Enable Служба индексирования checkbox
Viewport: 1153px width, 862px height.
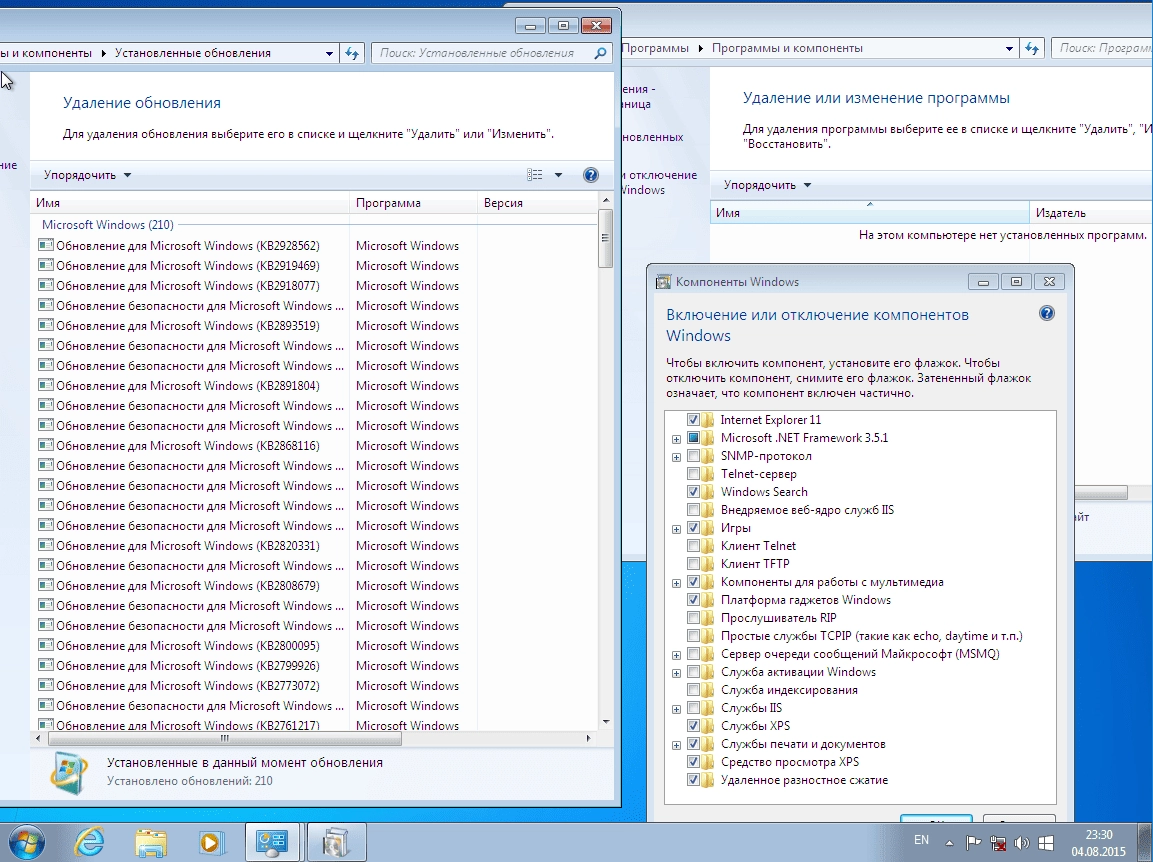pyautogui.click(x=693, y=690)
